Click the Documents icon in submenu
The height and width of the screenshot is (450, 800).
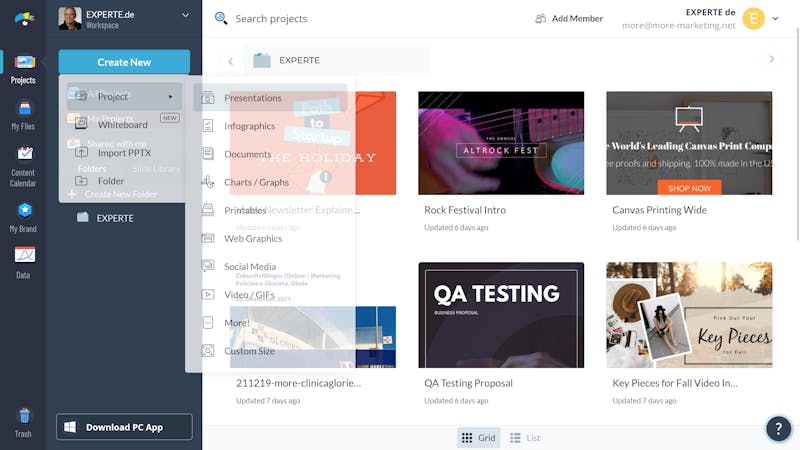tap(208, 154)
